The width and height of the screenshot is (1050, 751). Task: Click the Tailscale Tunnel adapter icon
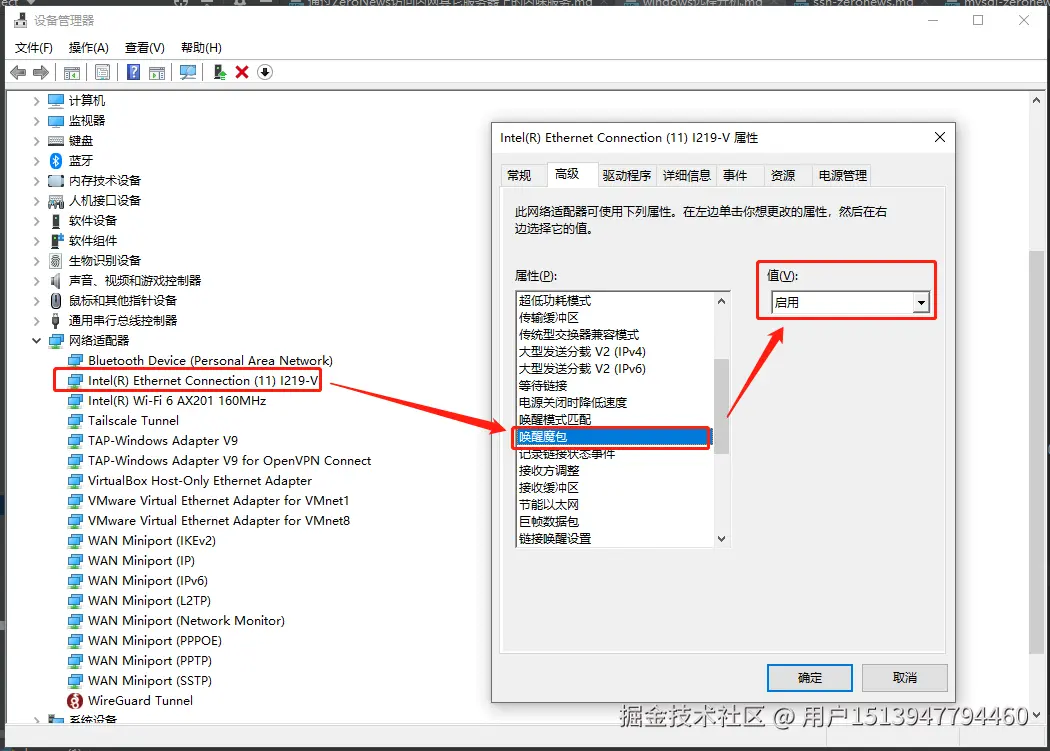click(x=76, y=421)
